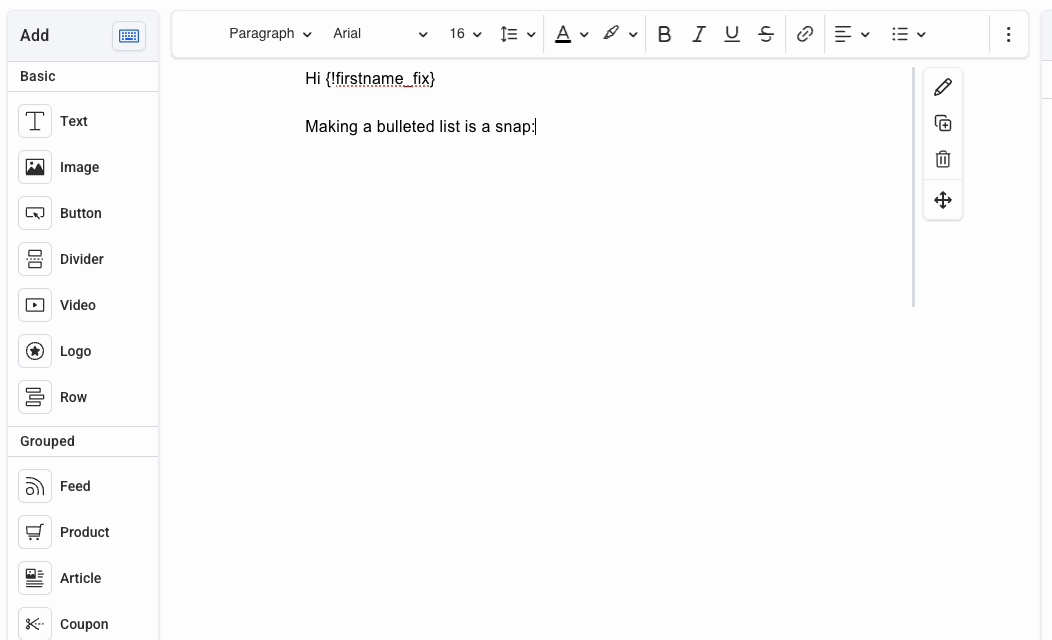Toggle italic formatting
This screenshot has height=640, width=1052.
[x=698, y=33]
